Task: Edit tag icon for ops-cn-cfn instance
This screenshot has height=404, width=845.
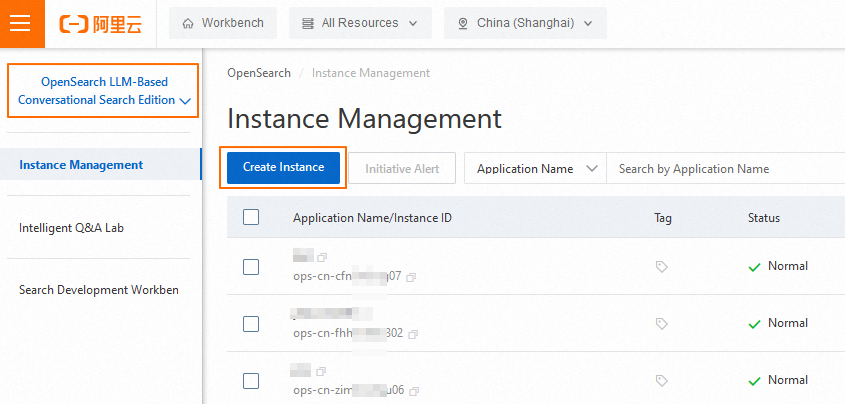Action: 662,267
